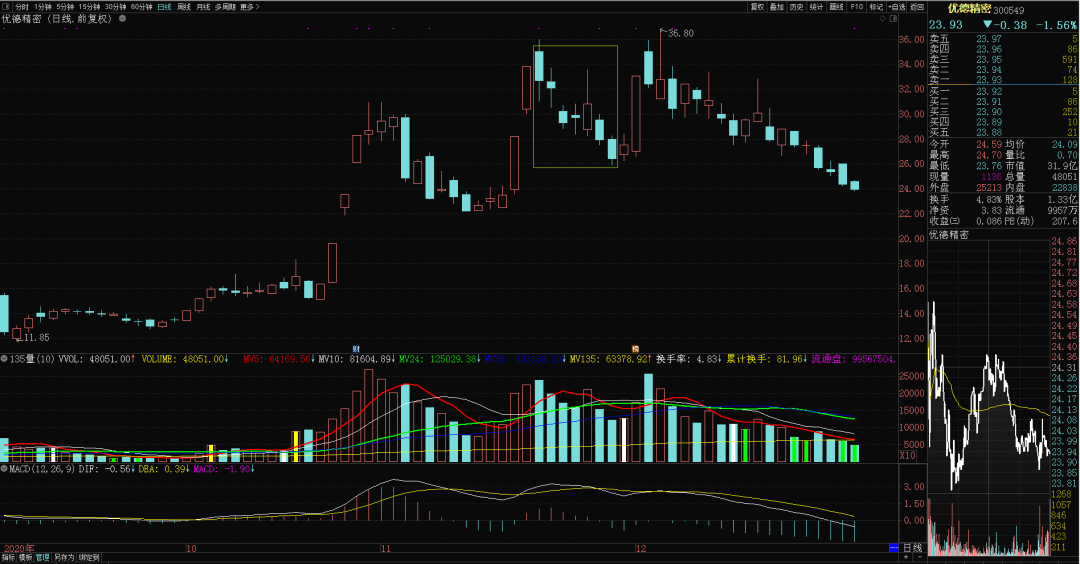The width and height of the screenshot is (1080, 564).
Task: Click the X10 volume scale label
Action: (x=908, y=456)
